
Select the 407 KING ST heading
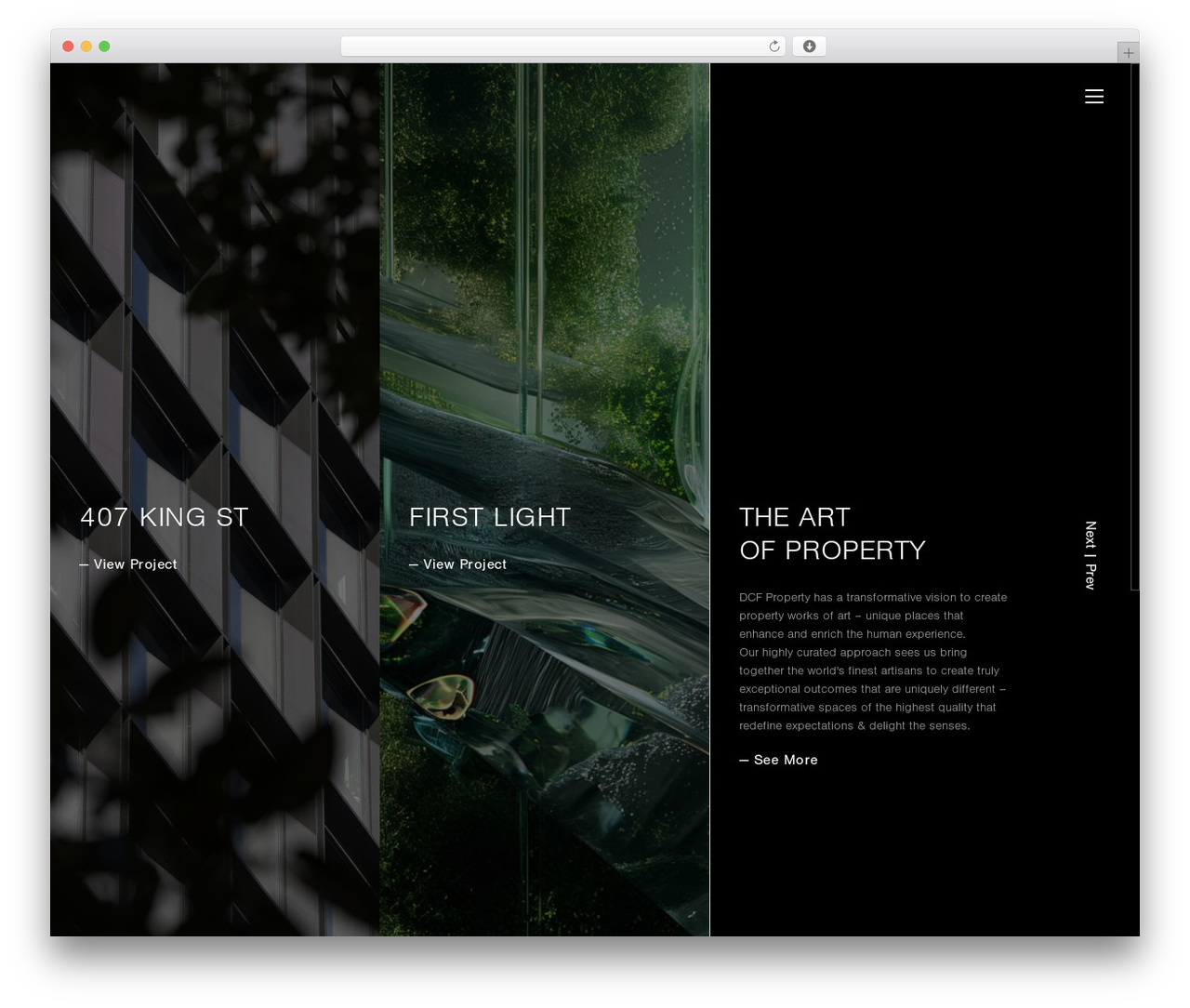[x=165, y=517]
